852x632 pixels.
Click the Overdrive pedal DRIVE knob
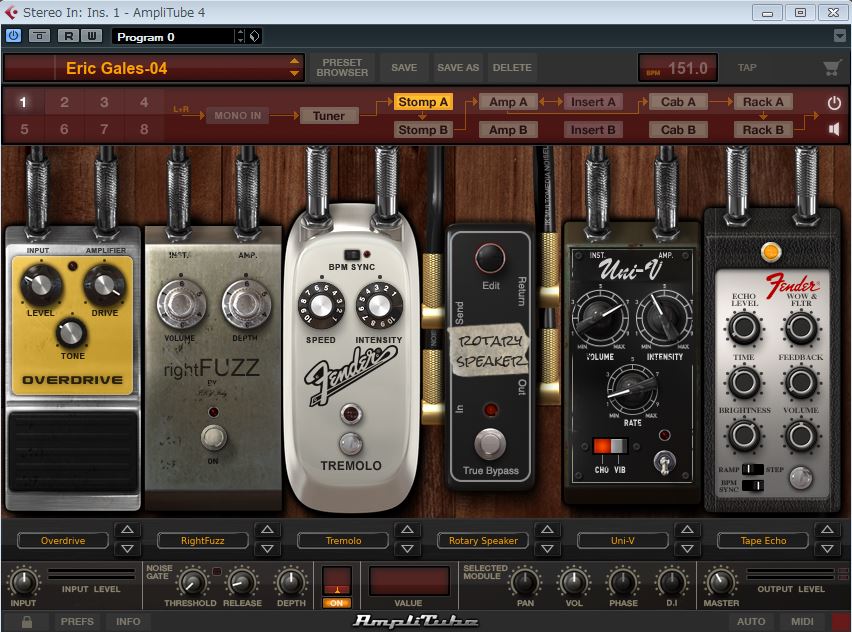(x=102, y=285)
